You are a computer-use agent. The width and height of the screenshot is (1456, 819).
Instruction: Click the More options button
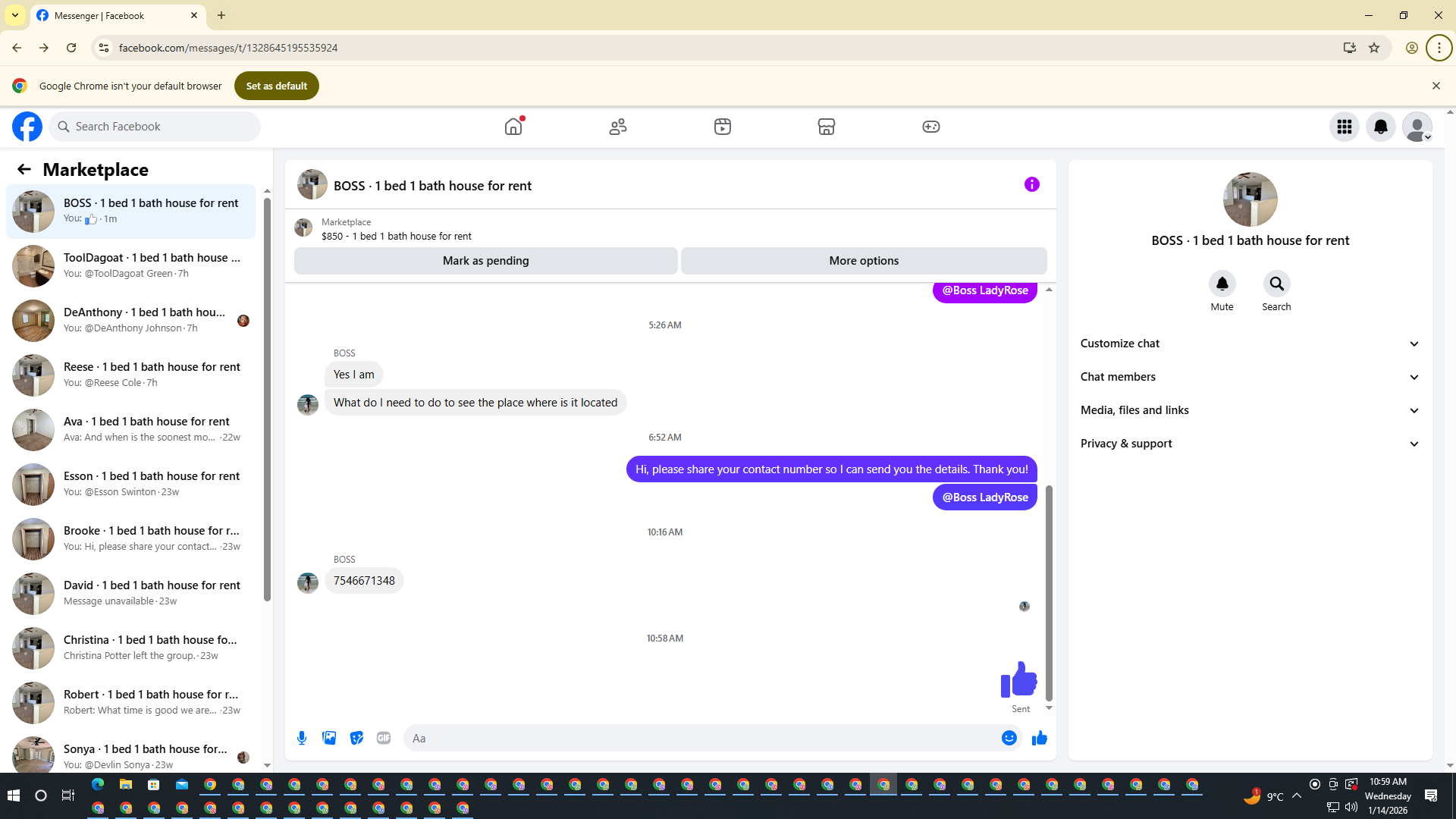863,261
